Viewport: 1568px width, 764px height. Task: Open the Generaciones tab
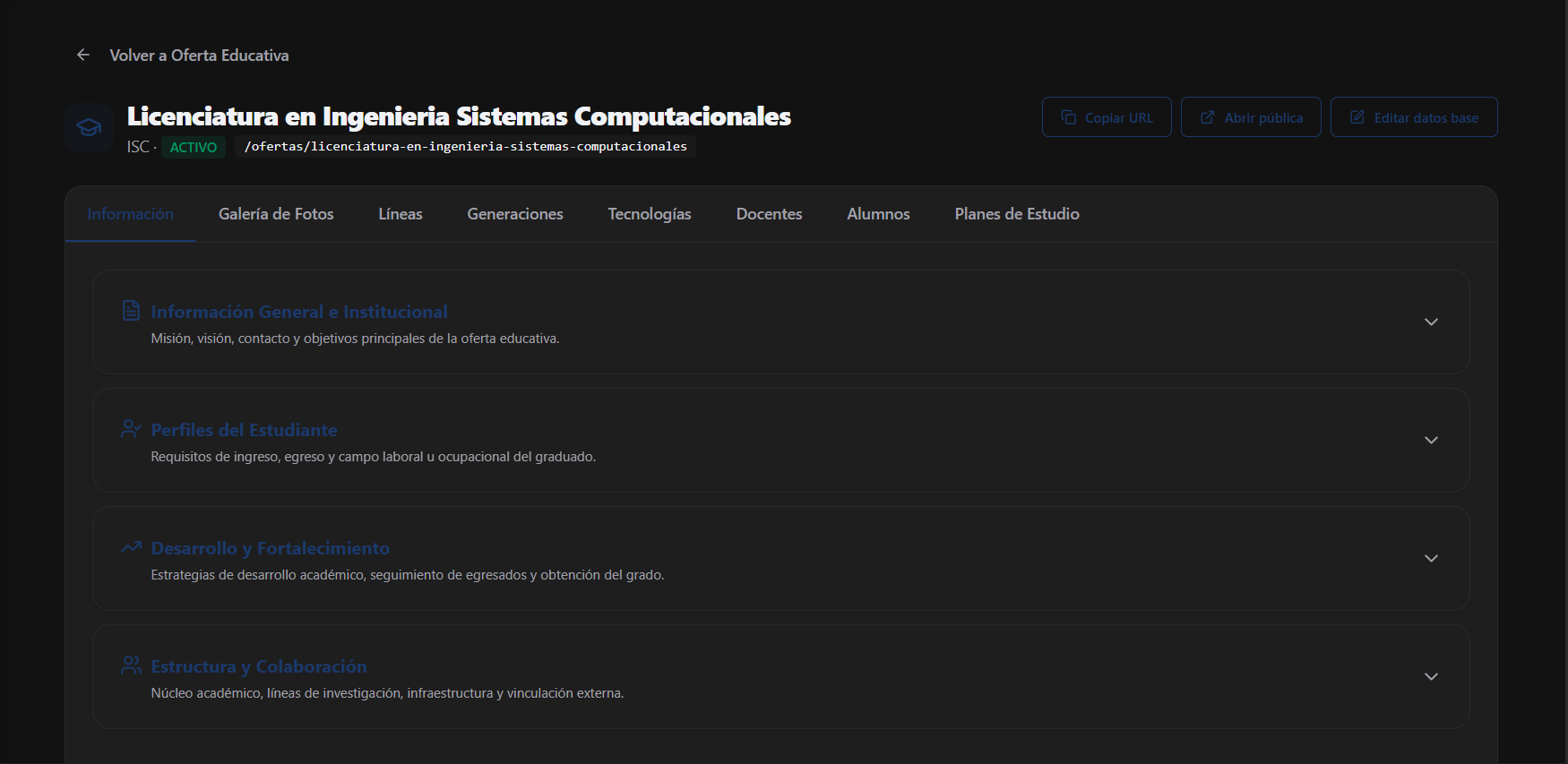515,214
